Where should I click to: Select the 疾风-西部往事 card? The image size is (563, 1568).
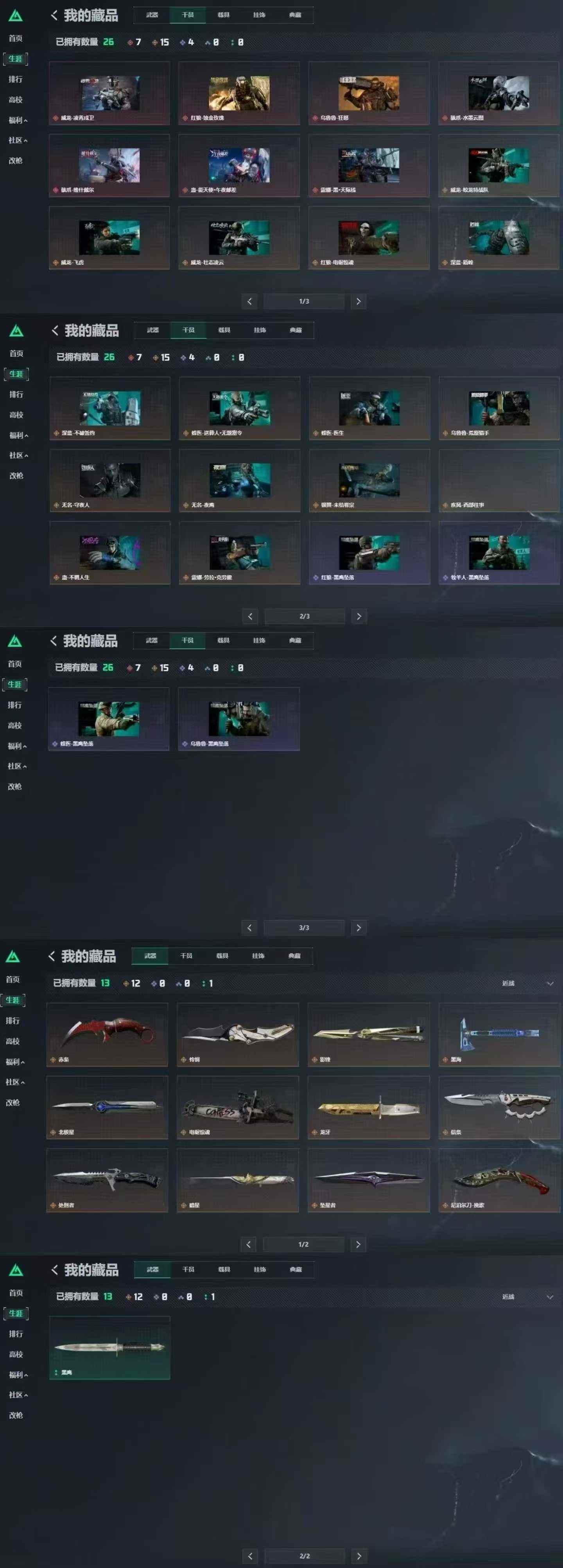(499, 480)
